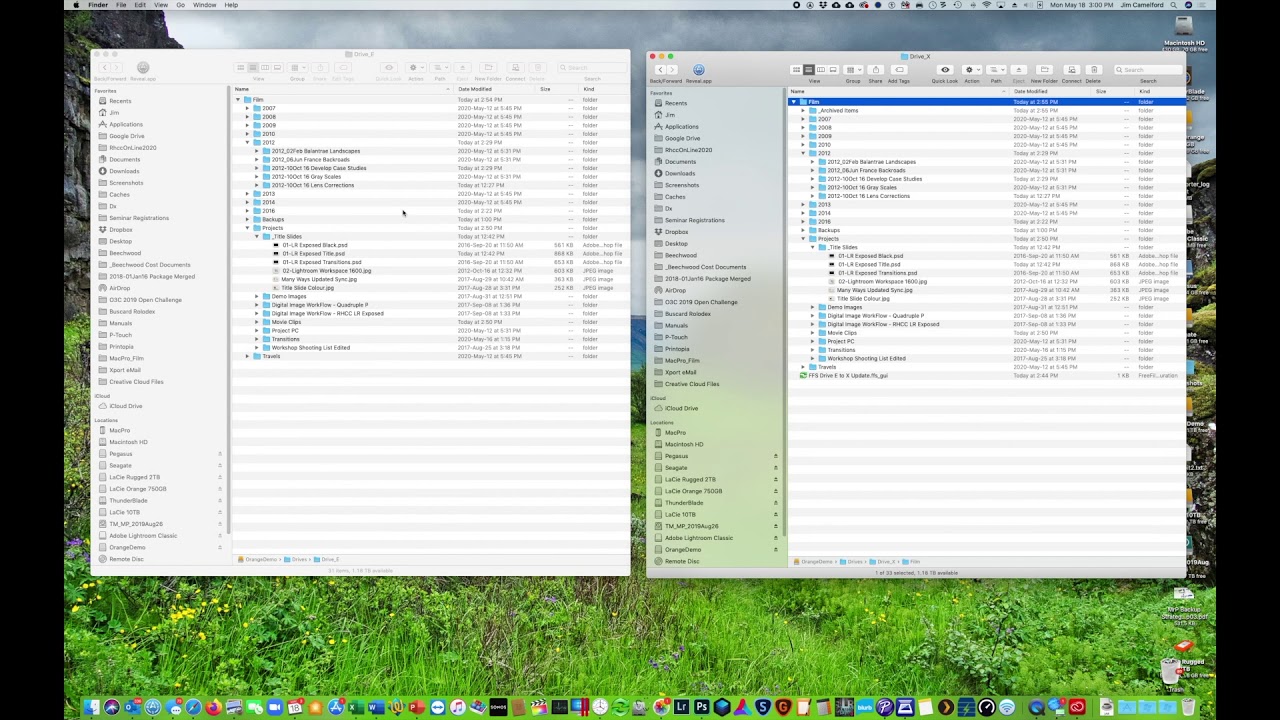This screenshot has height=720, width=1280.
Task: Click Eject icon in Drive_X toolbar
Action: 1019,70
